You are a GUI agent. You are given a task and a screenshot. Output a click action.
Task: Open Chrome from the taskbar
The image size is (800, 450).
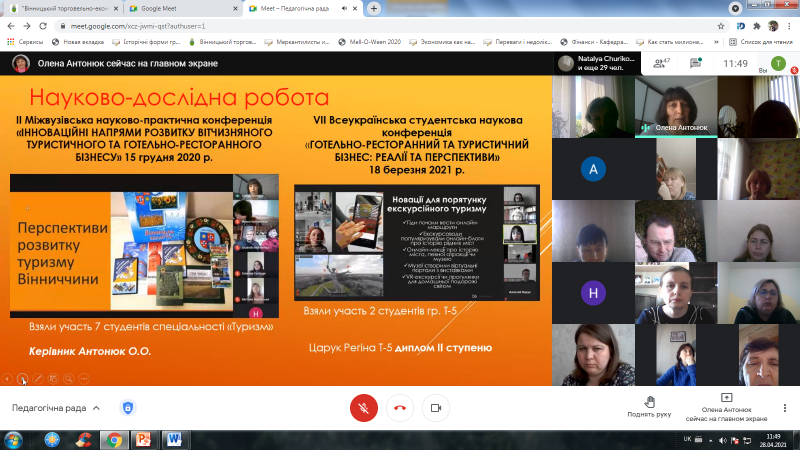pos(114,440)
